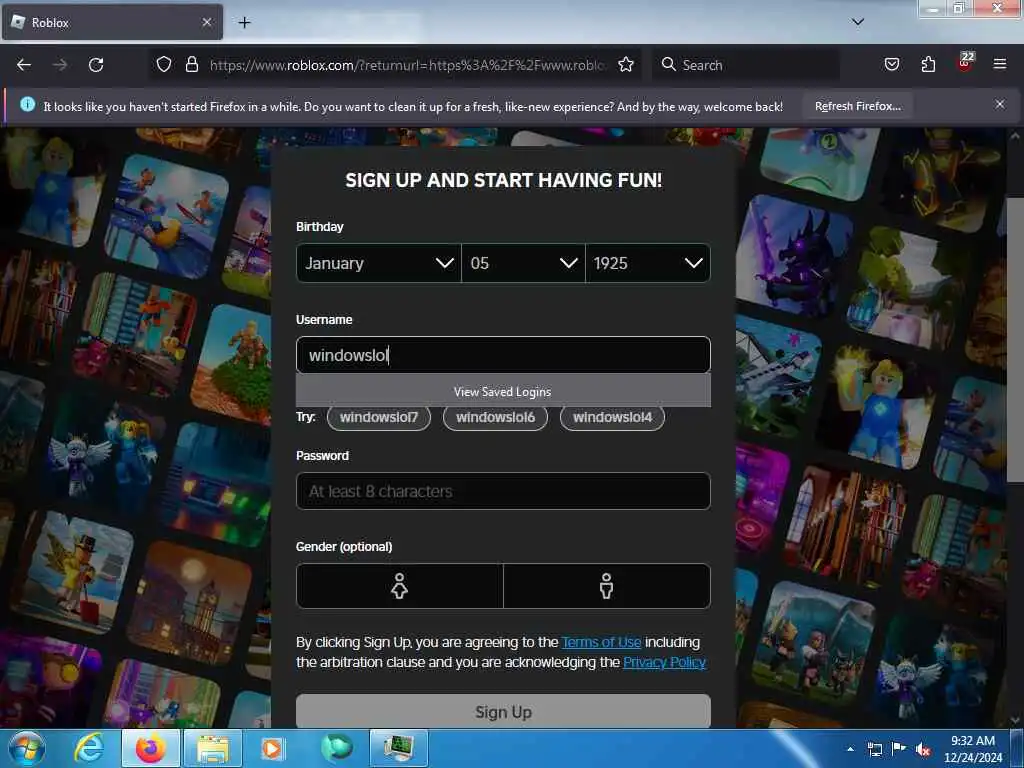Dismiss the Firefox refresh notification bar
This screenshot has width=1024, height=768.
click(1000, 104)
